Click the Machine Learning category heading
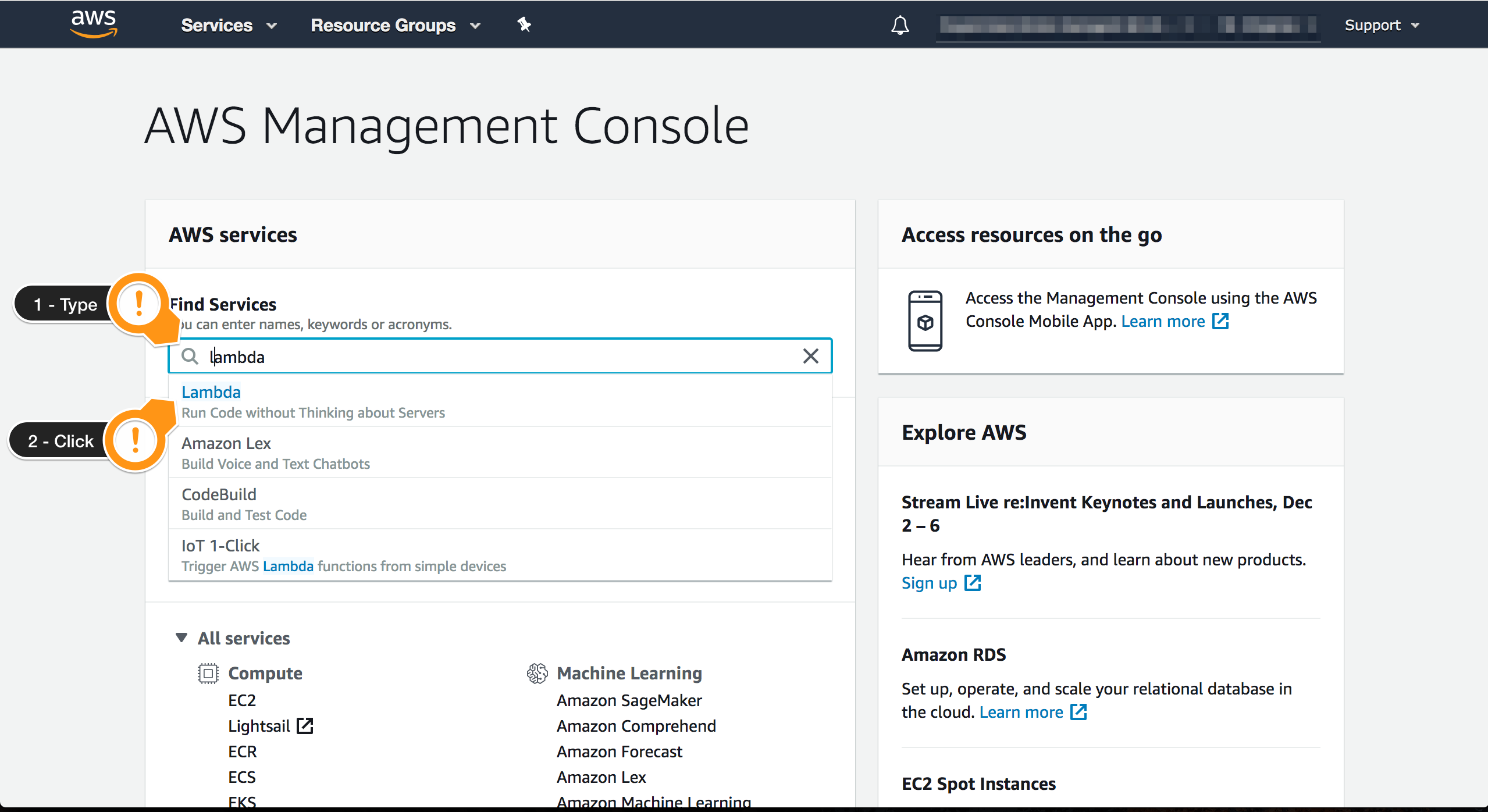Image resolution: width=1488 pixels, height=812 pixels. tap(629, 673)
